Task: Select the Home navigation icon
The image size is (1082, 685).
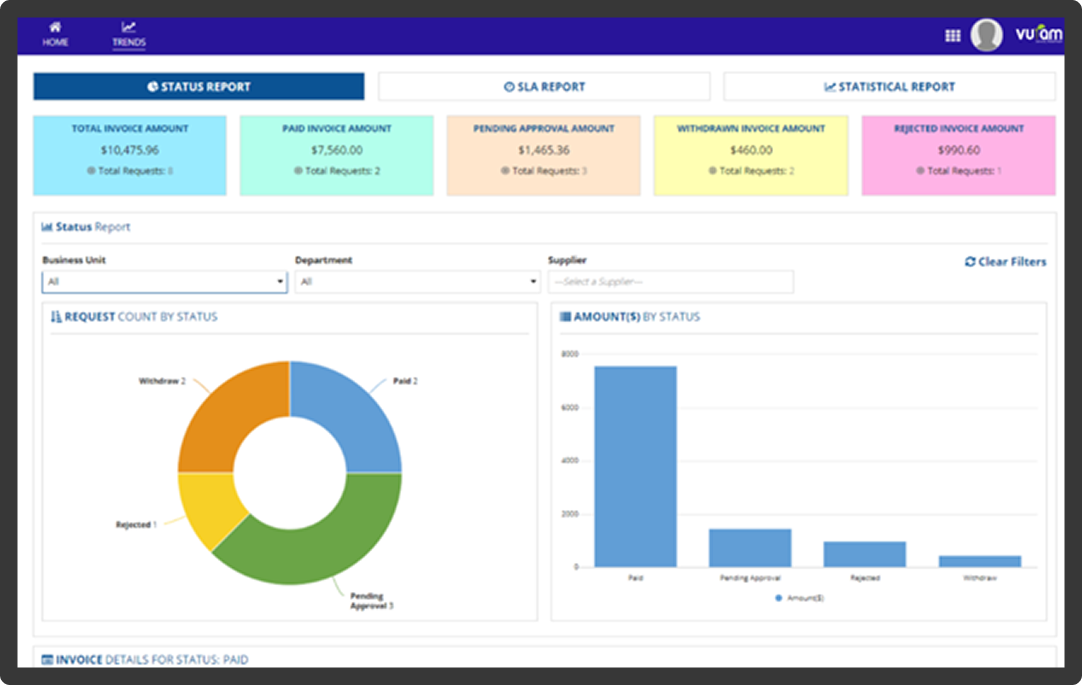Action: 55,27
